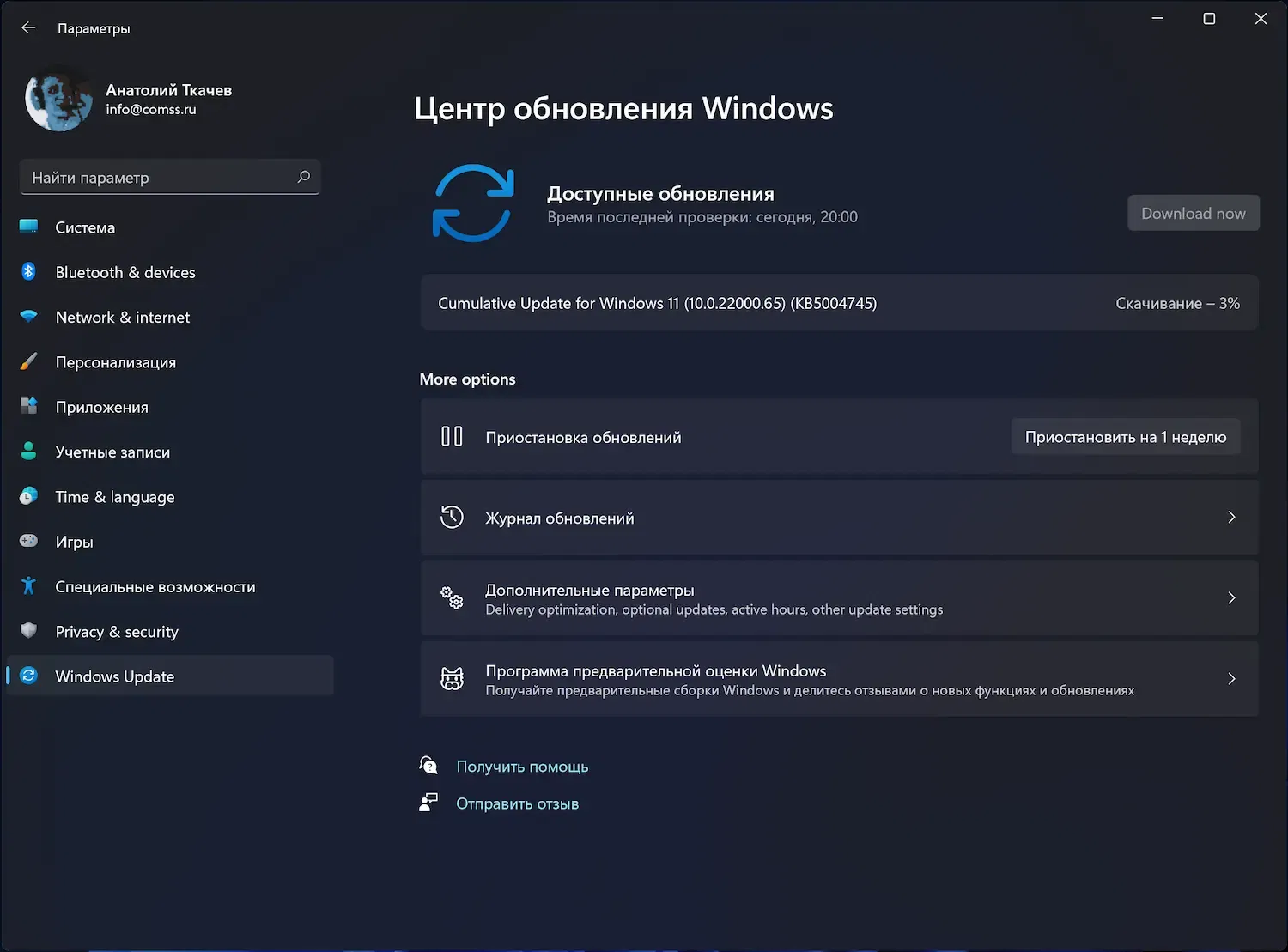Select the Time & language clock icon
Image resolution: width=1288 pixels, height=952 pixels.
[29, 496]
